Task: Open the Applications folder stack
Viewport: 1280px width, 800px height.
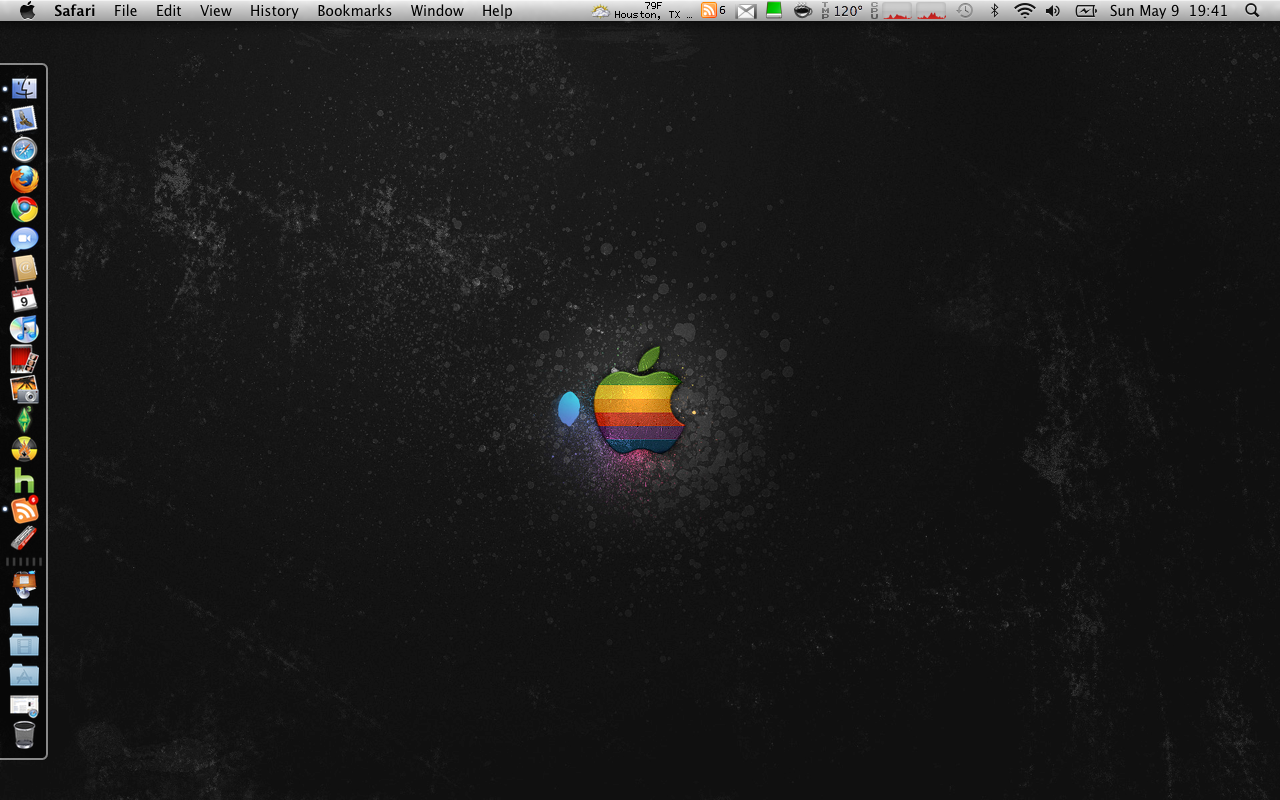Action: [x=24, y=674]
